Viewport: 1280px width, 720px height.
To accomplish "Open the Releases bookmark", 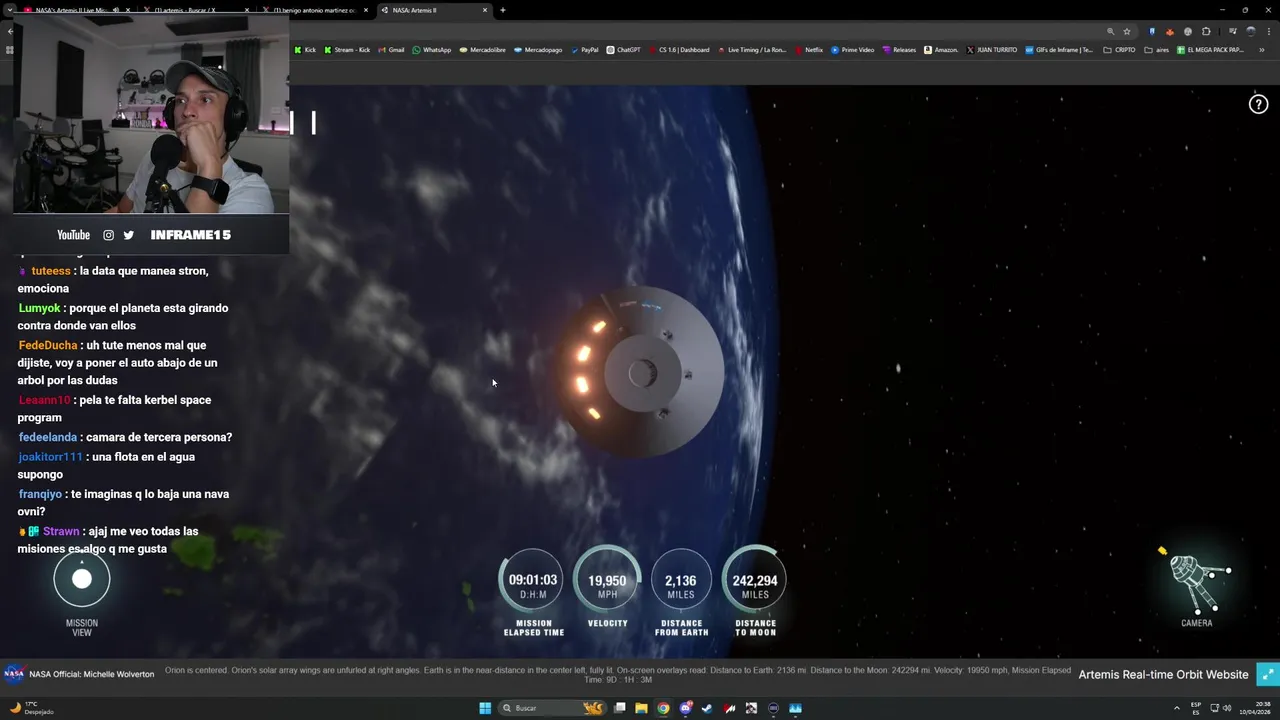I will [899, 50].
